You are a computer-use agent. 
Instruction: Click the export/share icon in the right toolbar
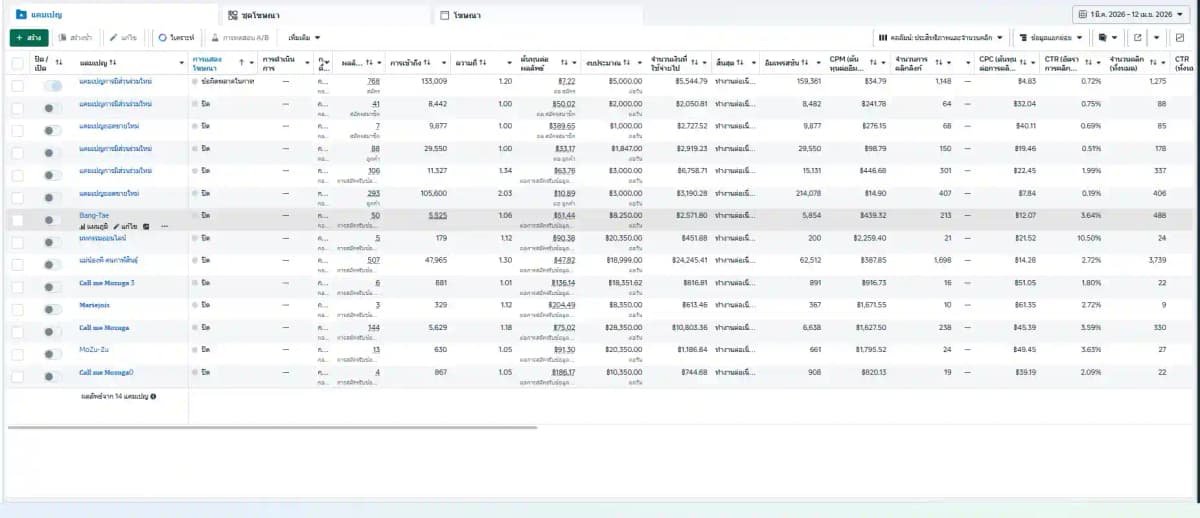pos(1137,37)
